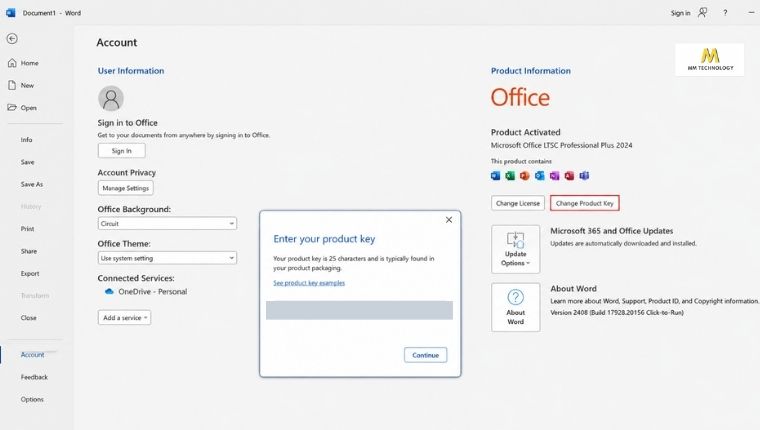Click the Excel icon in product contents
The image size is (760, 430).
(510, 175)
